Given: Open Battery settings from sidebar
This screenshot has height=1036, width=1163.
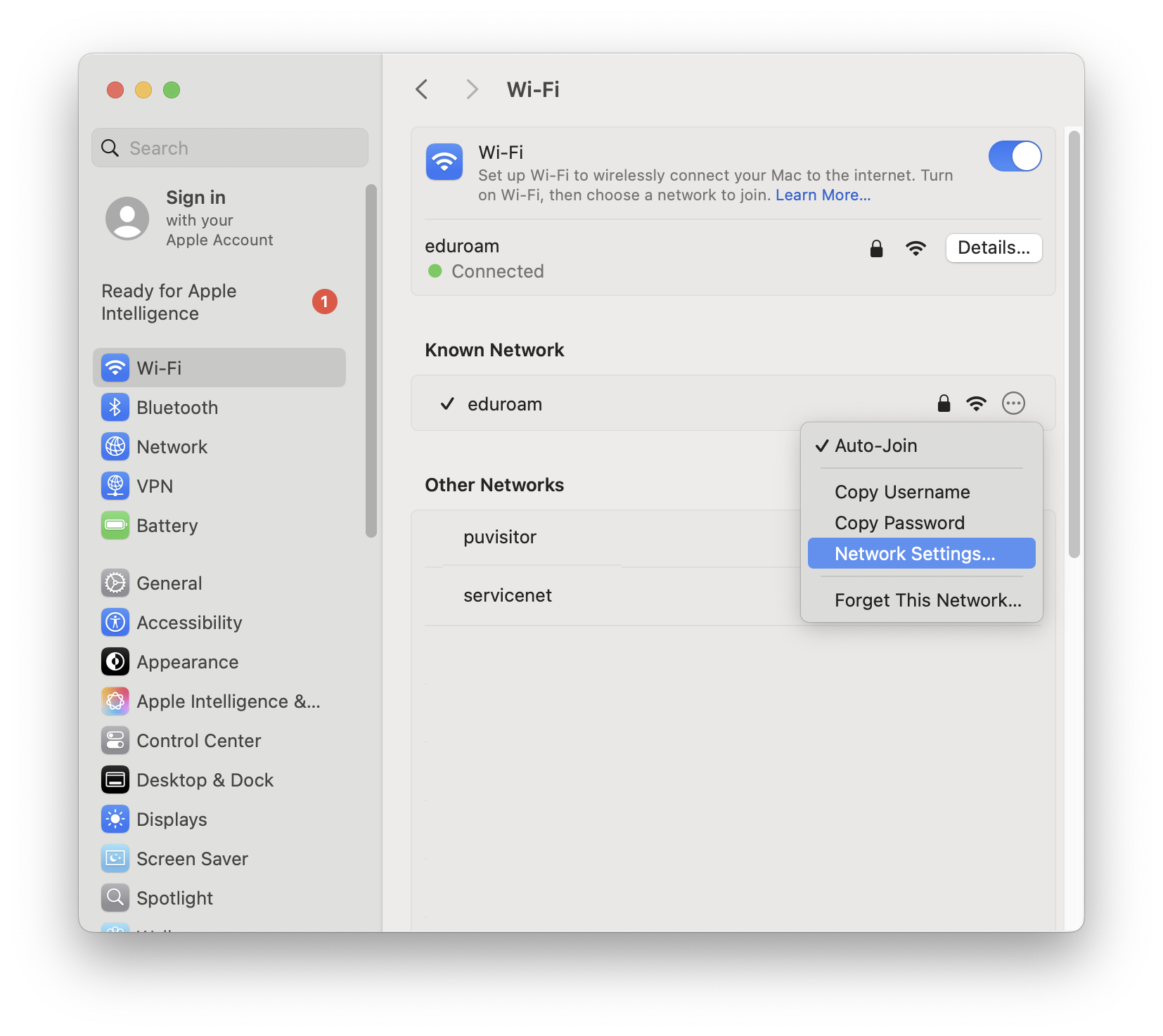Looking at the screenshot, I should click(x=115, y=525).
